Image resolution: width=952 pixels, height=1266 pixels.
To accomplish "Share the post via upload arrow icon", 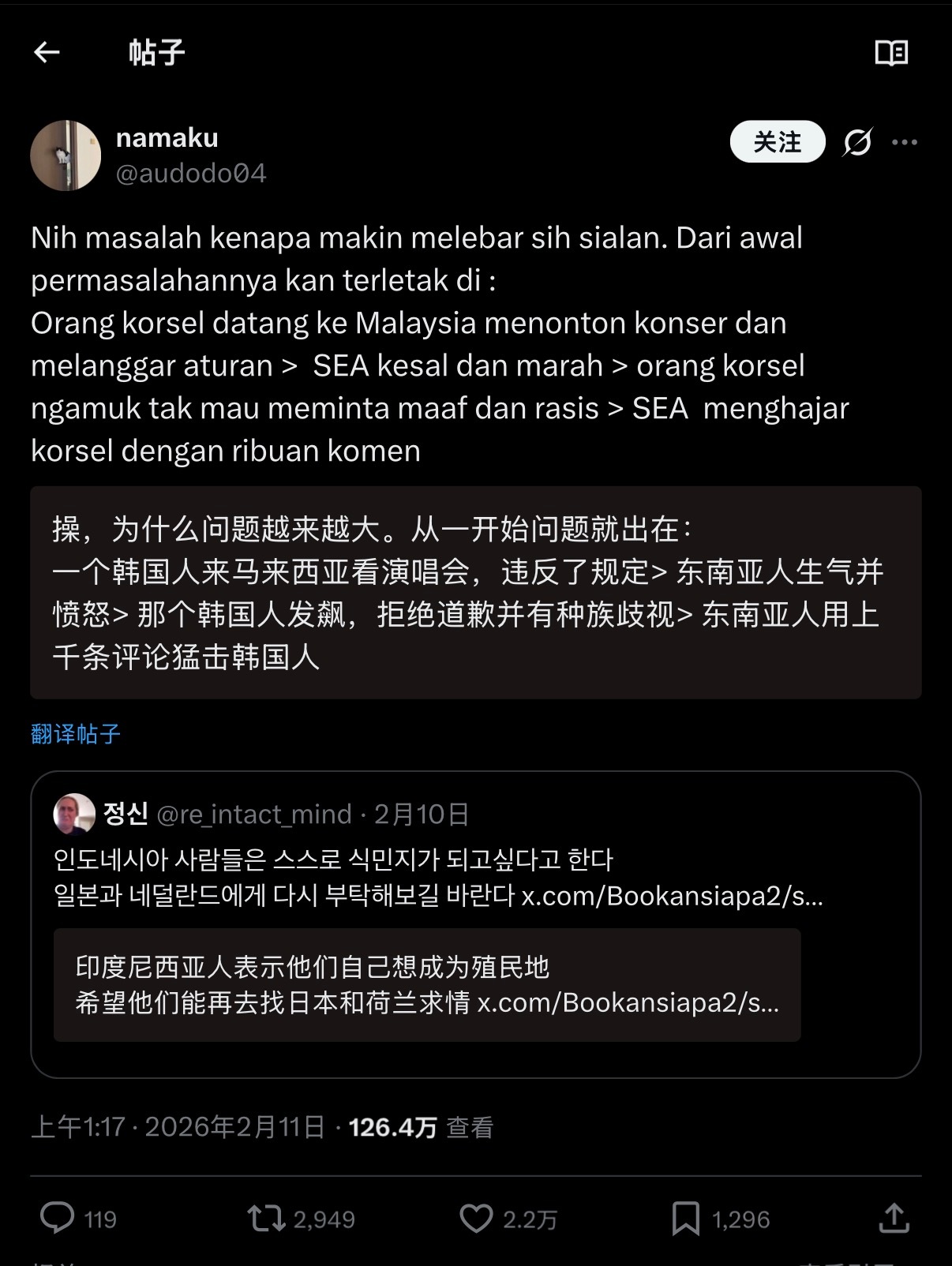I will click(894, 1218).
